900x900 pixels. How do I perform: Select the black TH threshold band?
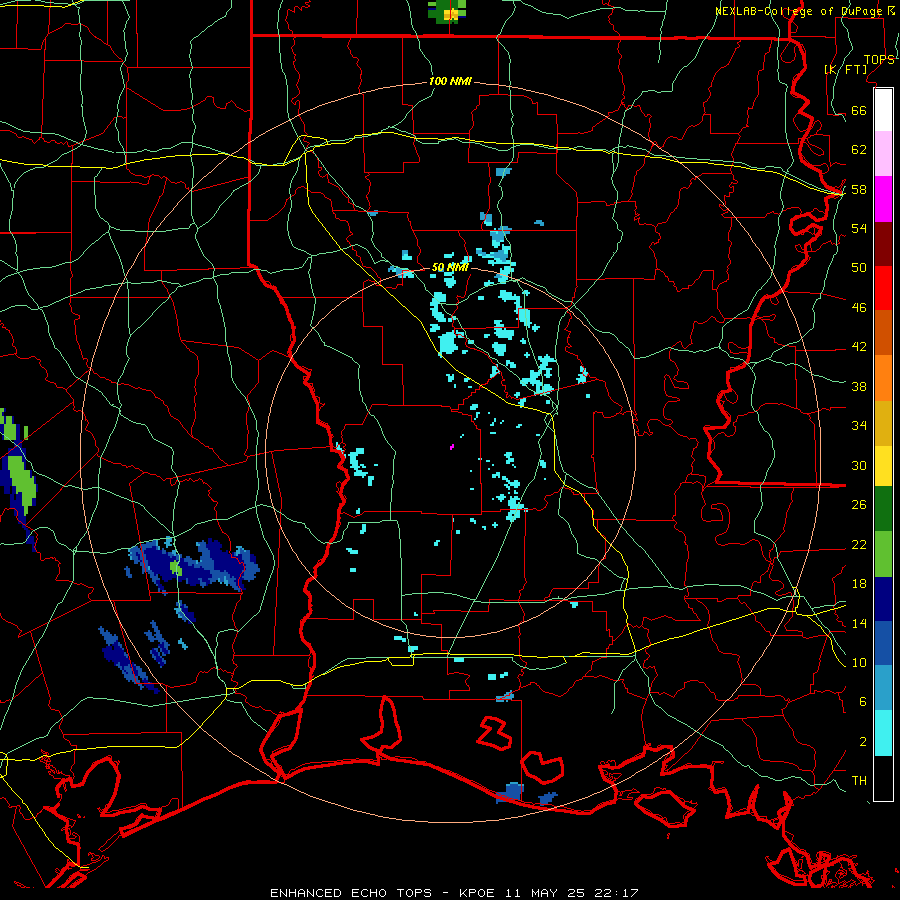click(x=883, y=778)
